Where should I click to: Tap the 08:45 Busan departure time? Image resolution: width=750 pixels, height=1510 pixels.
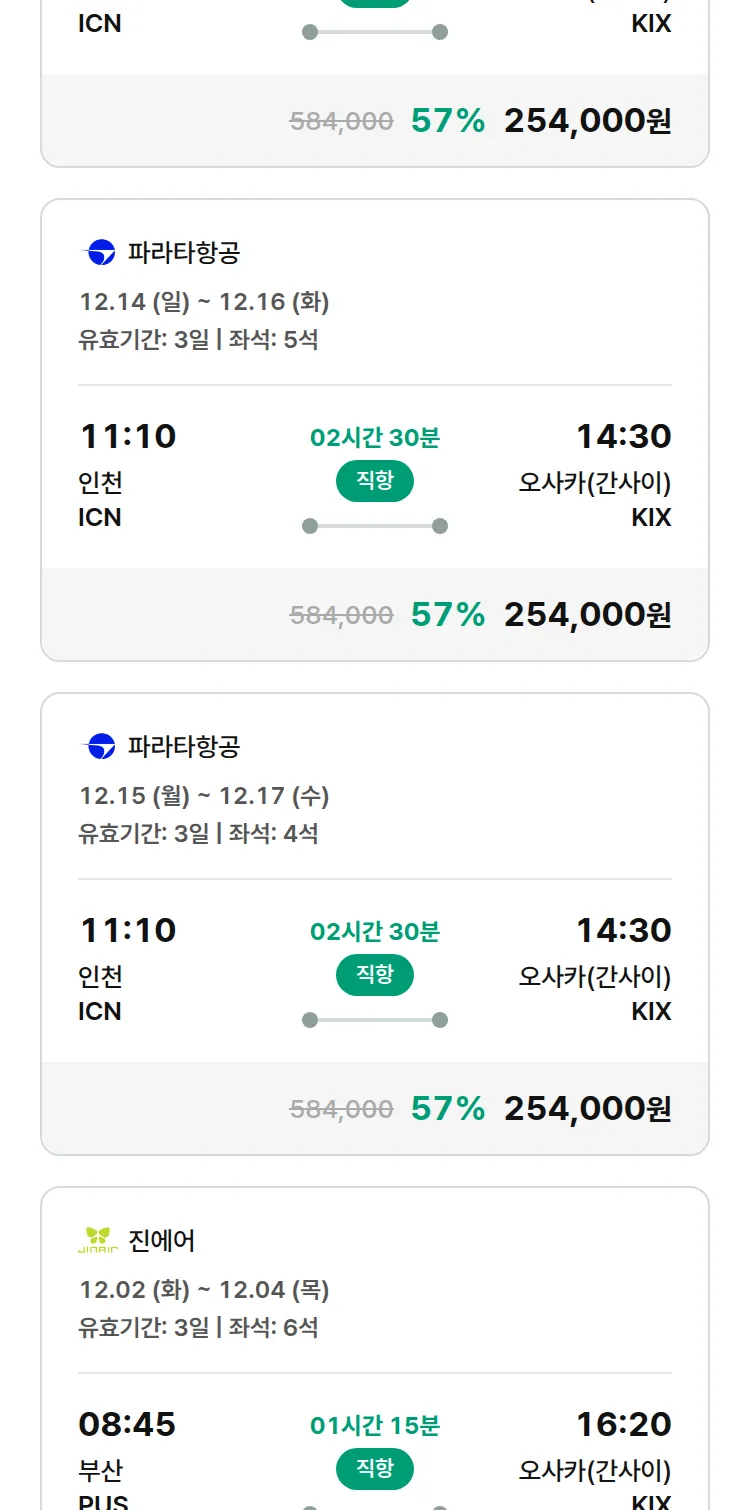(x=127, y=1424)
